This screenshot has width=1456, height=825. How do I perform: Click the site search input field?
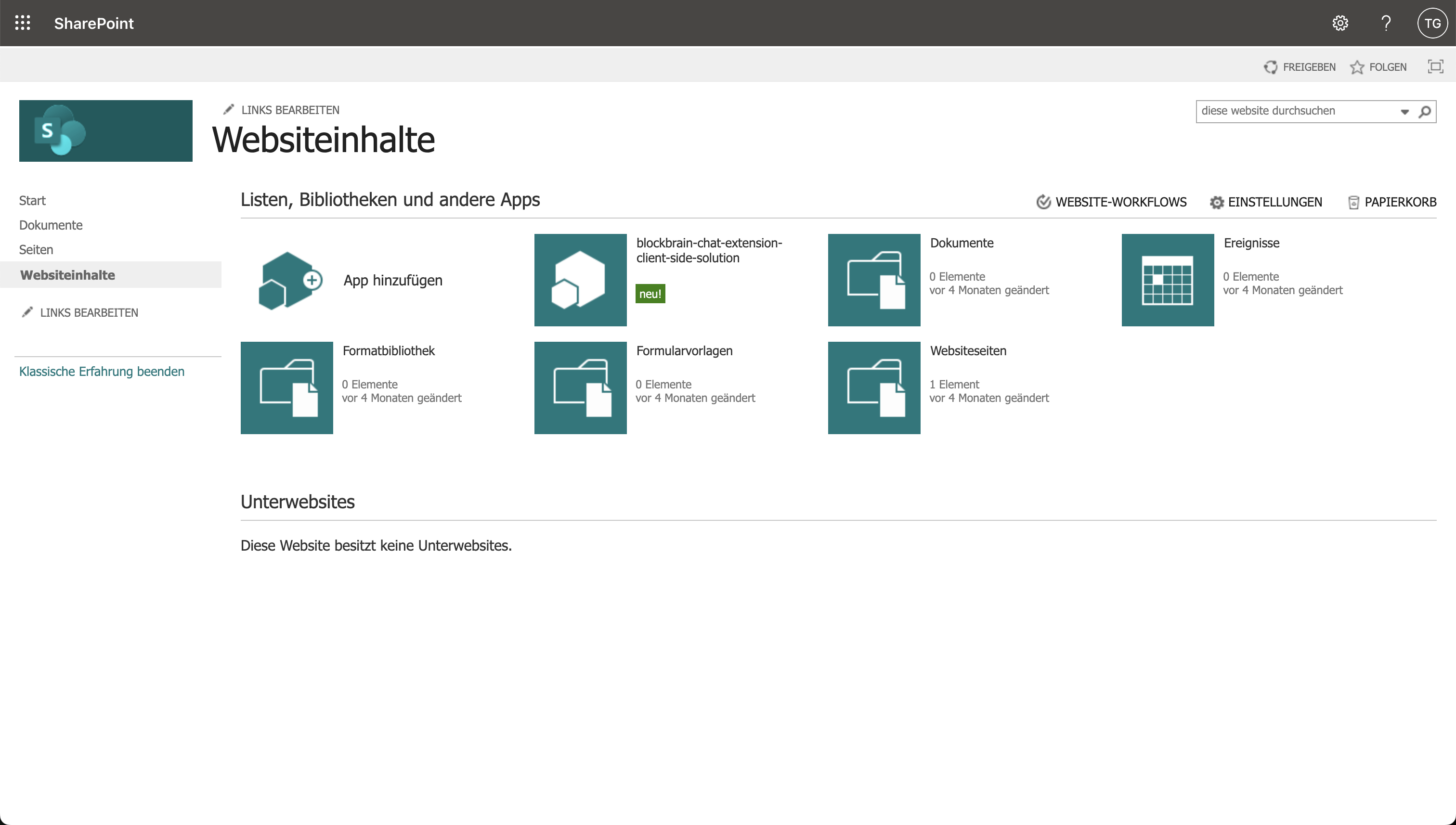[1295, 111]
